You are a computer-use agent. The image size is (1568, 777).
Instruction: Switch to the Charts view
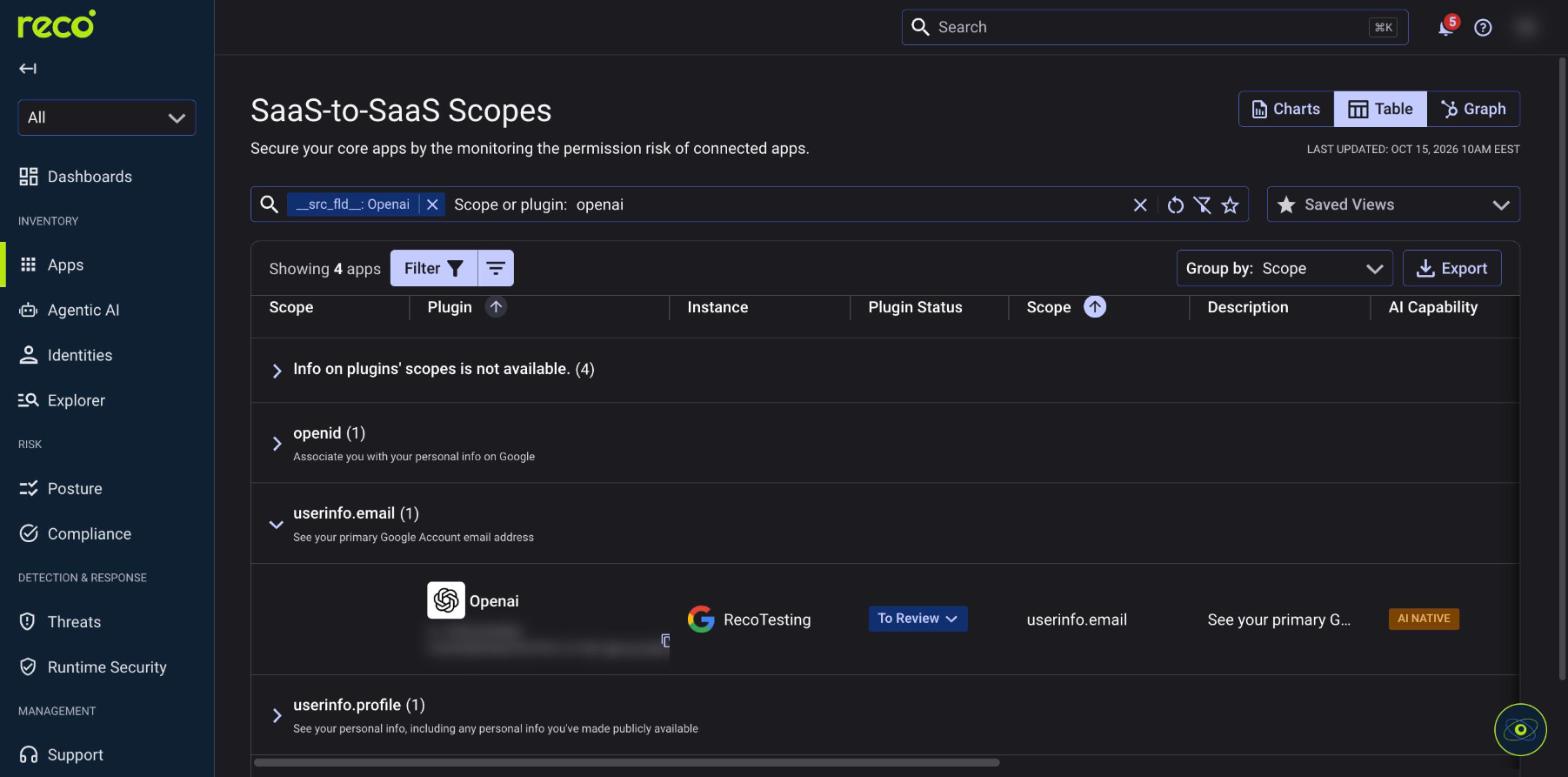(1286, 109)
